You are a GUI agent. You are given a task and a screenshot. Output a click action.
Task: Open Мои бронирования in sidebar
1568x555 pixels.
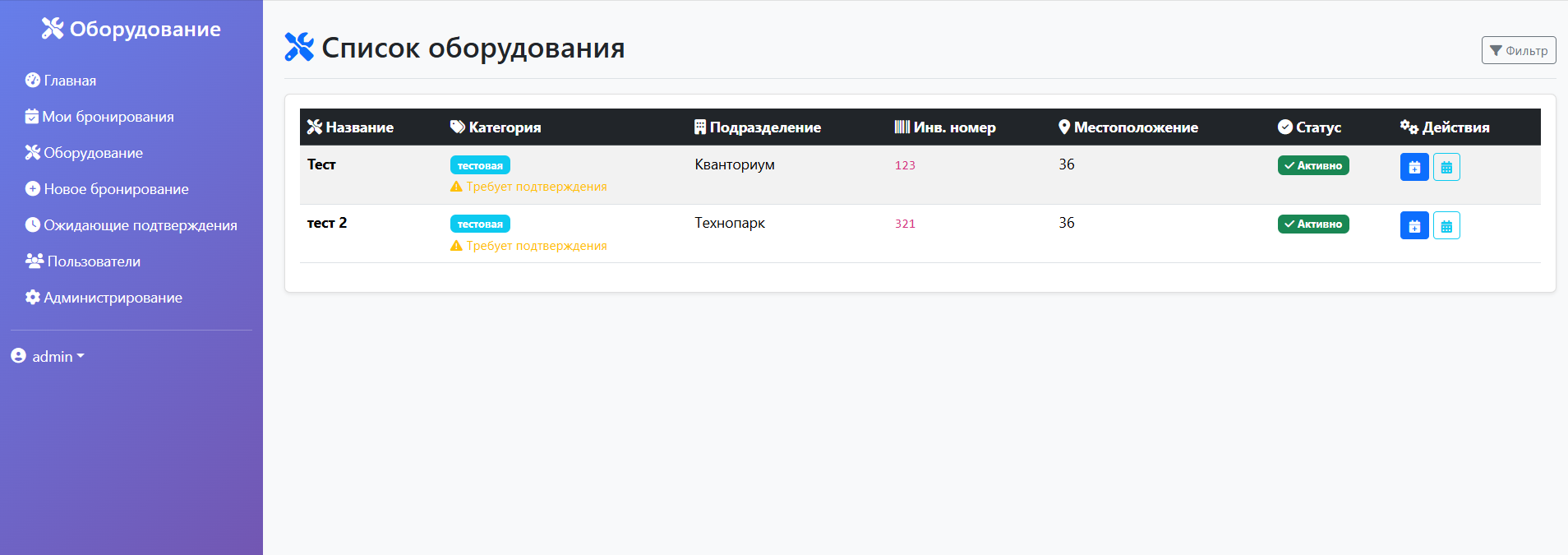[99, 117]
